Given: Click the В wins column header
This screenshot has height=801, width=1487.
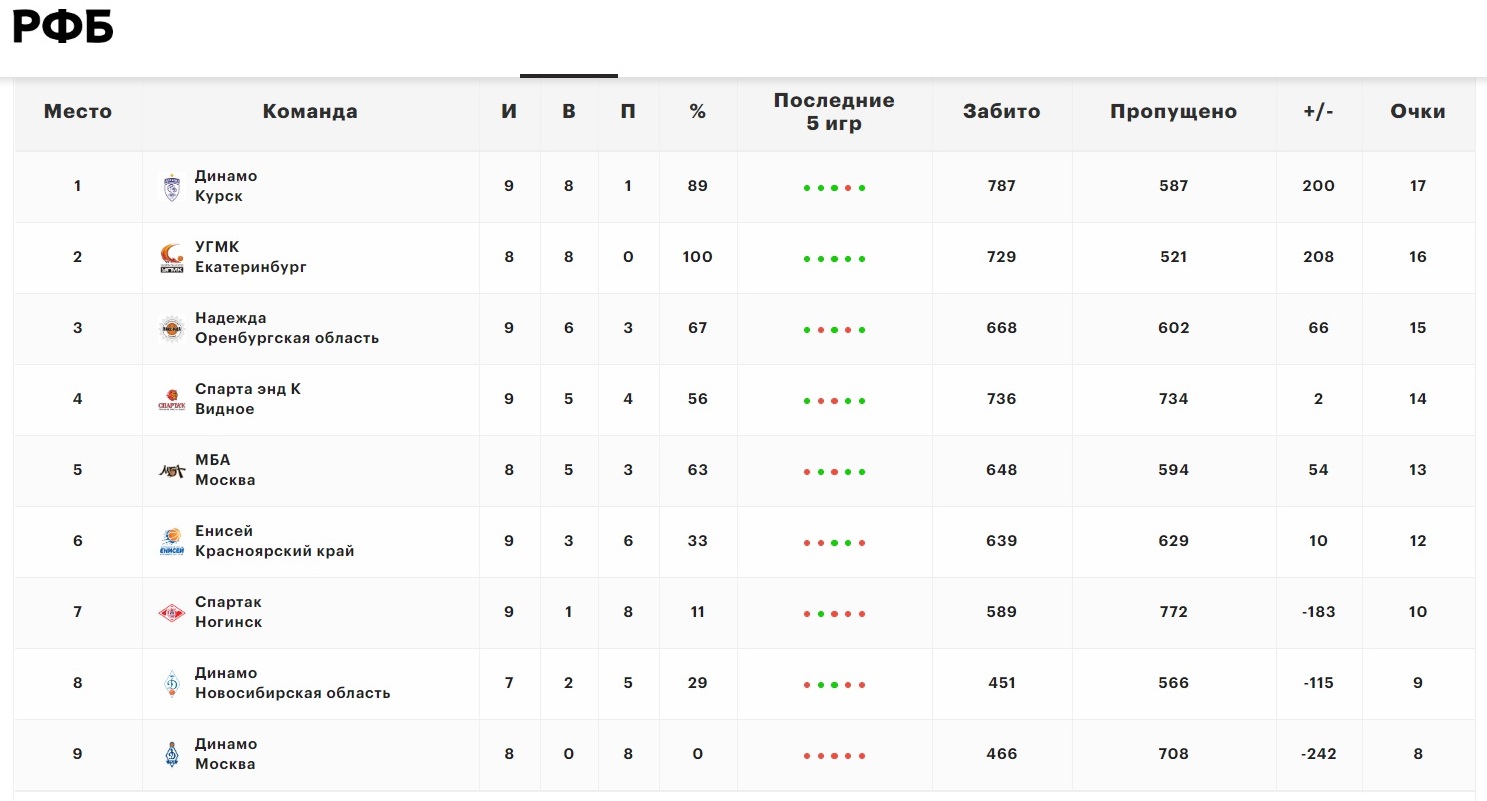Looking at the screenshot, I should point(569,112).
